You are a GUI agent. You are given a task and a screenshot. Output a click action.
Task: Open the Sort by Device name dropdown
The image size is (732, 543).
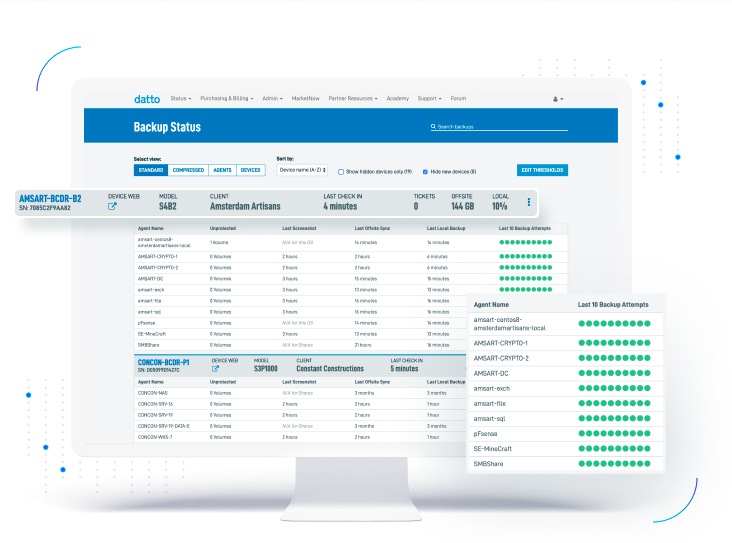[302, 170]
